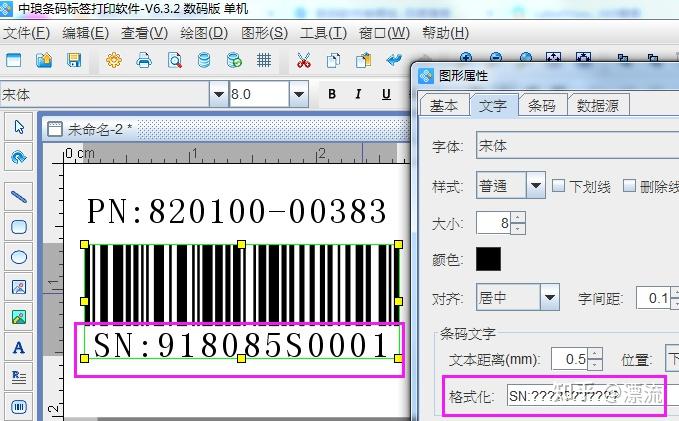Enable the 下划线 underline checkbox
Image resolution: width=679 pixels, height=421 pixels.
click(x=559, y=186)
